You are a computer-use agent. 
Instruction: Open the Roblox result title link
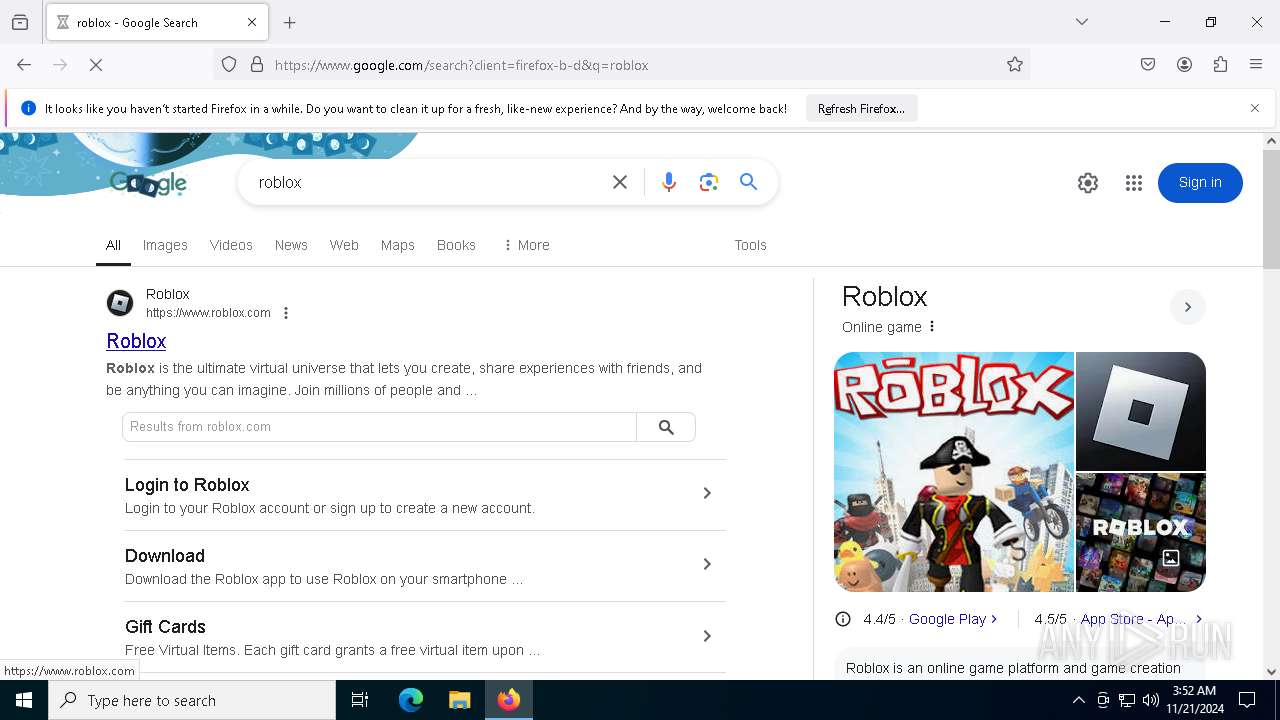[x=136, y=341]
